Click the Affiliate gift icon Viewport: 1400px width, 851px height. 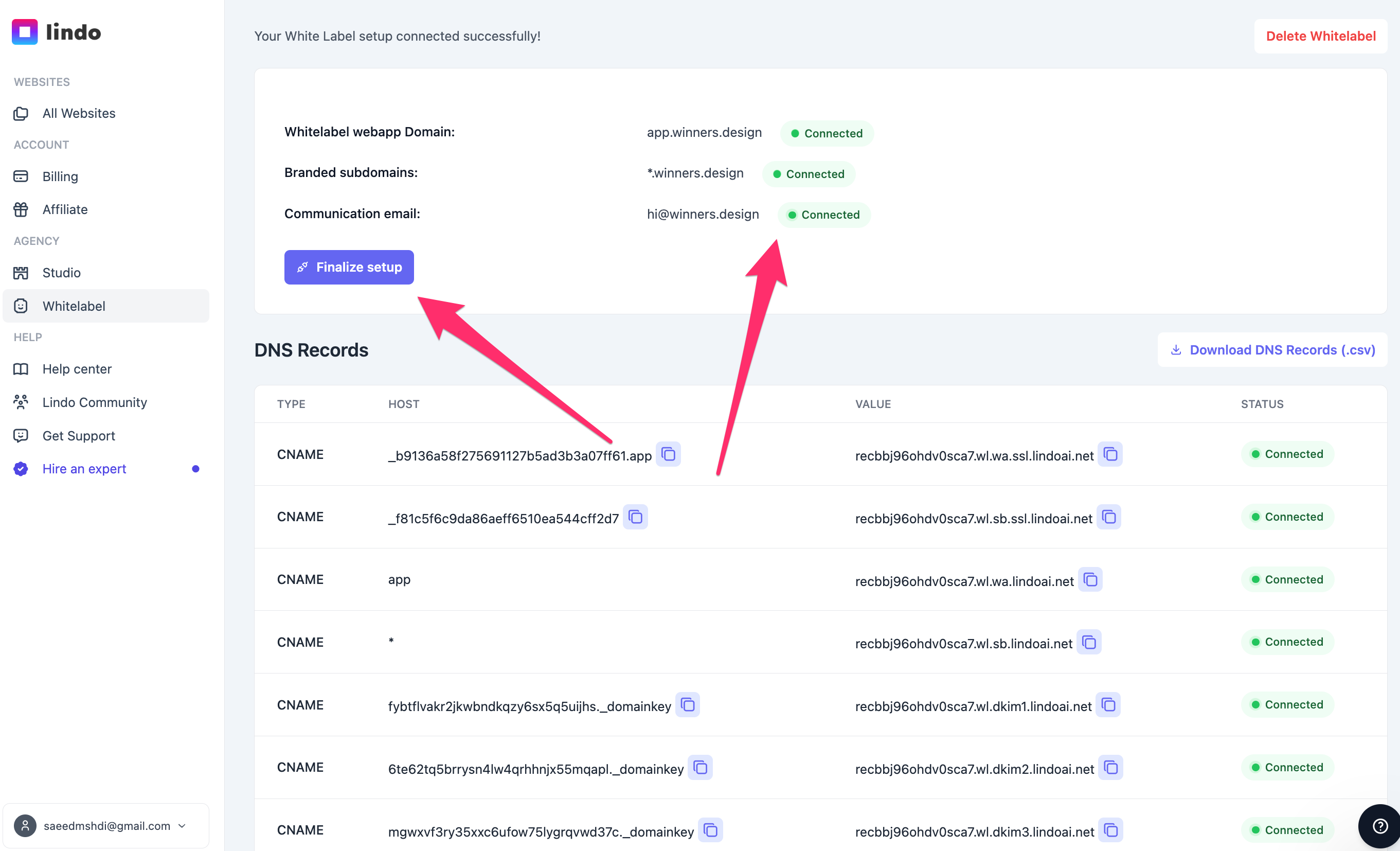pyautogui.click(x=21, y=210)
